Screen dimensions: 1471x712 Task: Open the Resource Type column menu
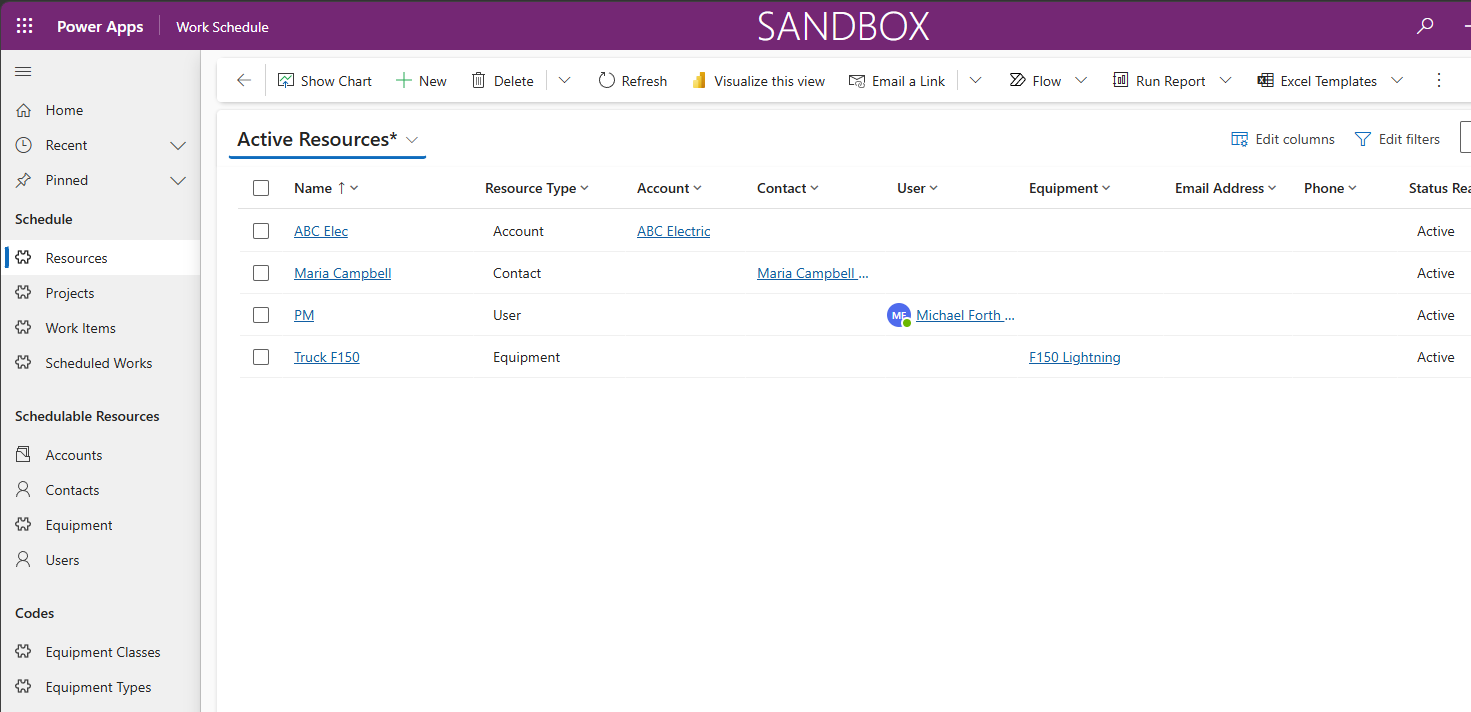pyautogui.click(x=537, y=188)
